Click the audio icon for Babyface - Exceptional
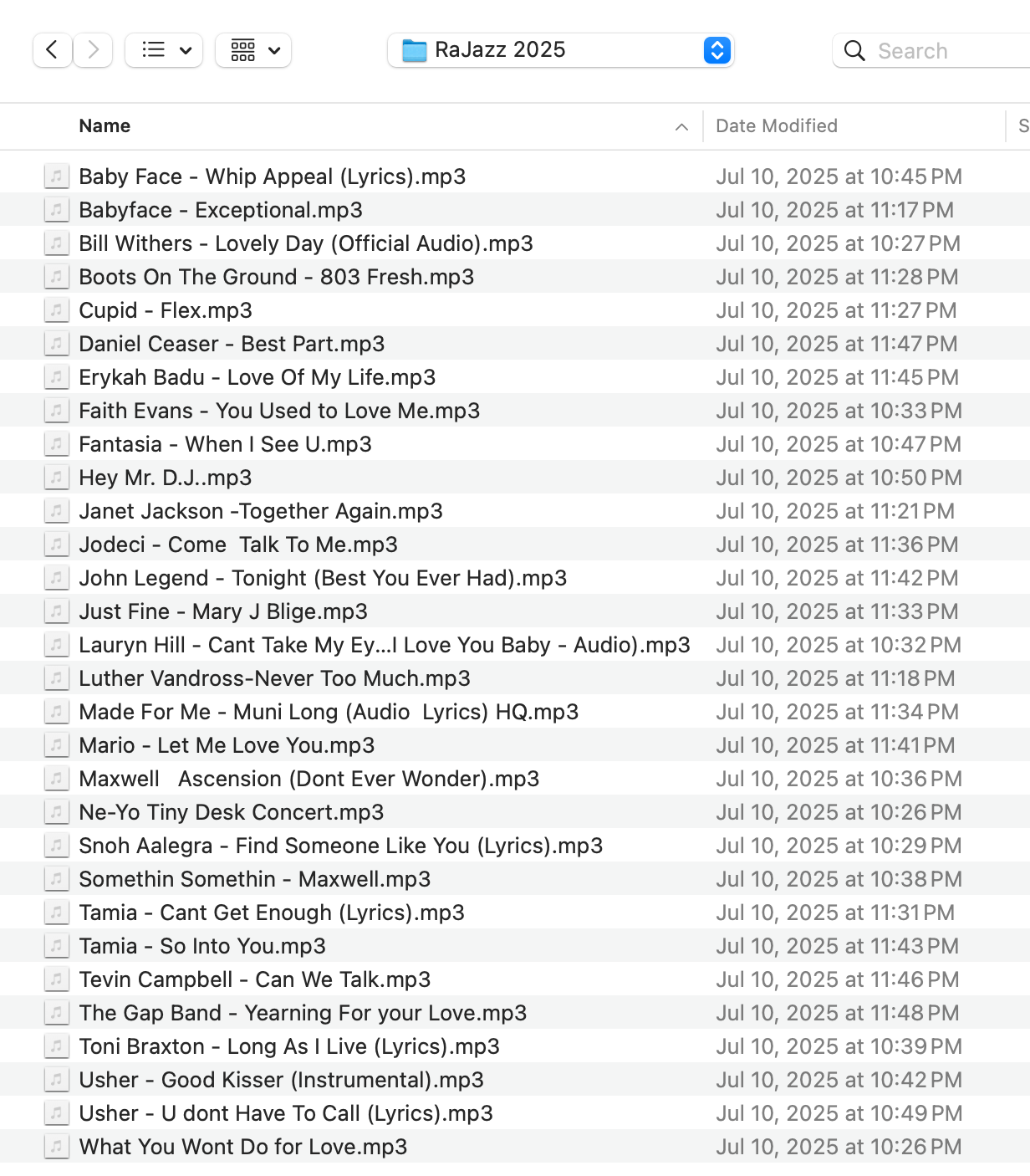 pyautogui.click(x=56, y=210)
